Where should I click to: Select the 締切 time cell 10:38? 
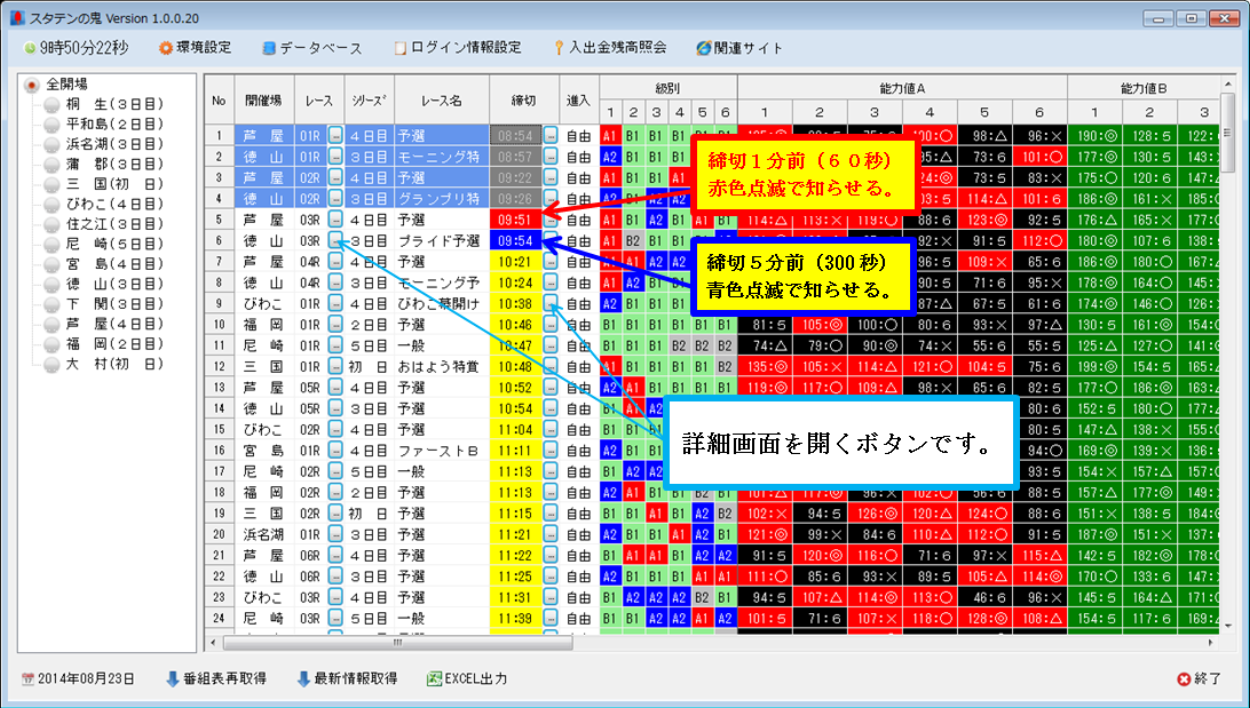coord(516,303)
